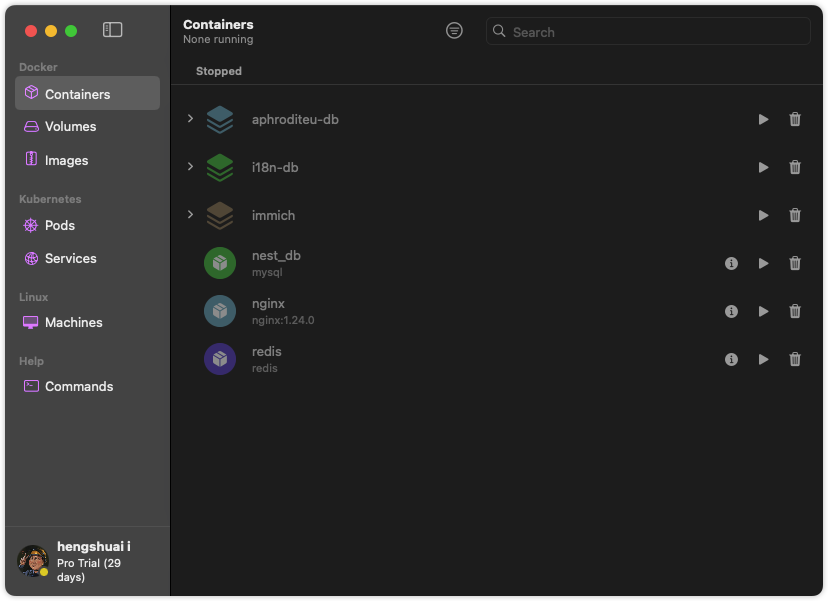Start the nginx container
Viewport: 828px width, 601px height.
coord(763,312)
